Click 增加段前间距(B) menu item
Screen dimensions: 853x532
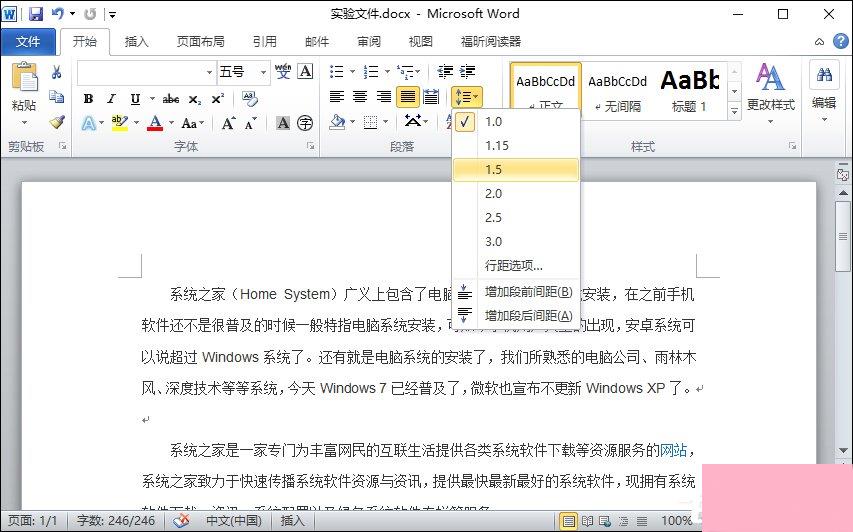coord(516,292)
